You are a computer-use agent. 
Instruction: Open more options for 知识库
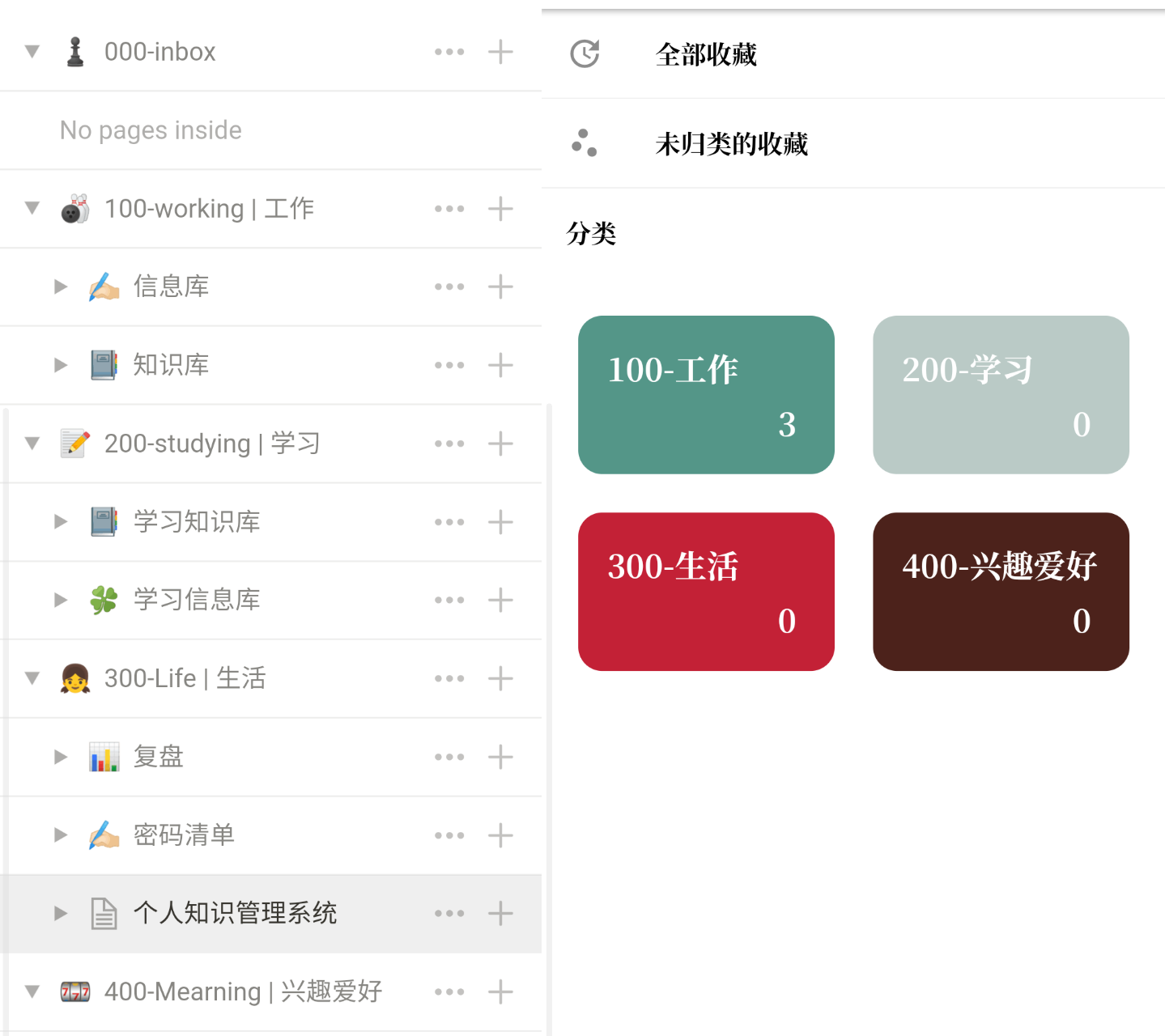coord(449,365)
